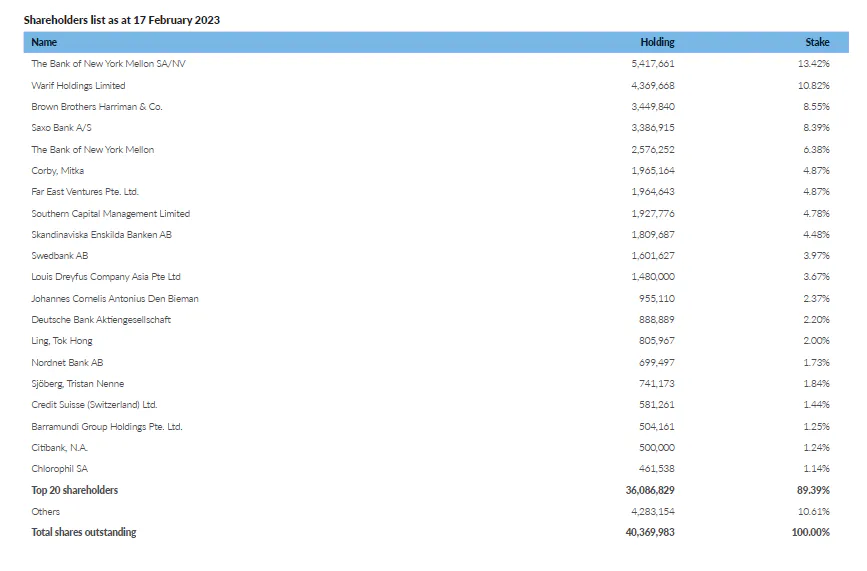The width and height of the screenshot is (867, 571).
Task: Select stake value 8.39%
Action: 817,128
